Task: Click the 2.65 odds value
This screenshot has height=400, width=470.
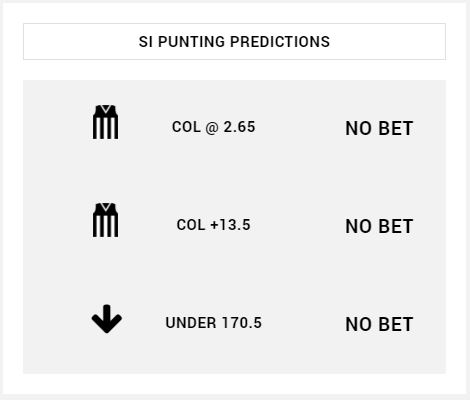Action: tap(239, 127)
